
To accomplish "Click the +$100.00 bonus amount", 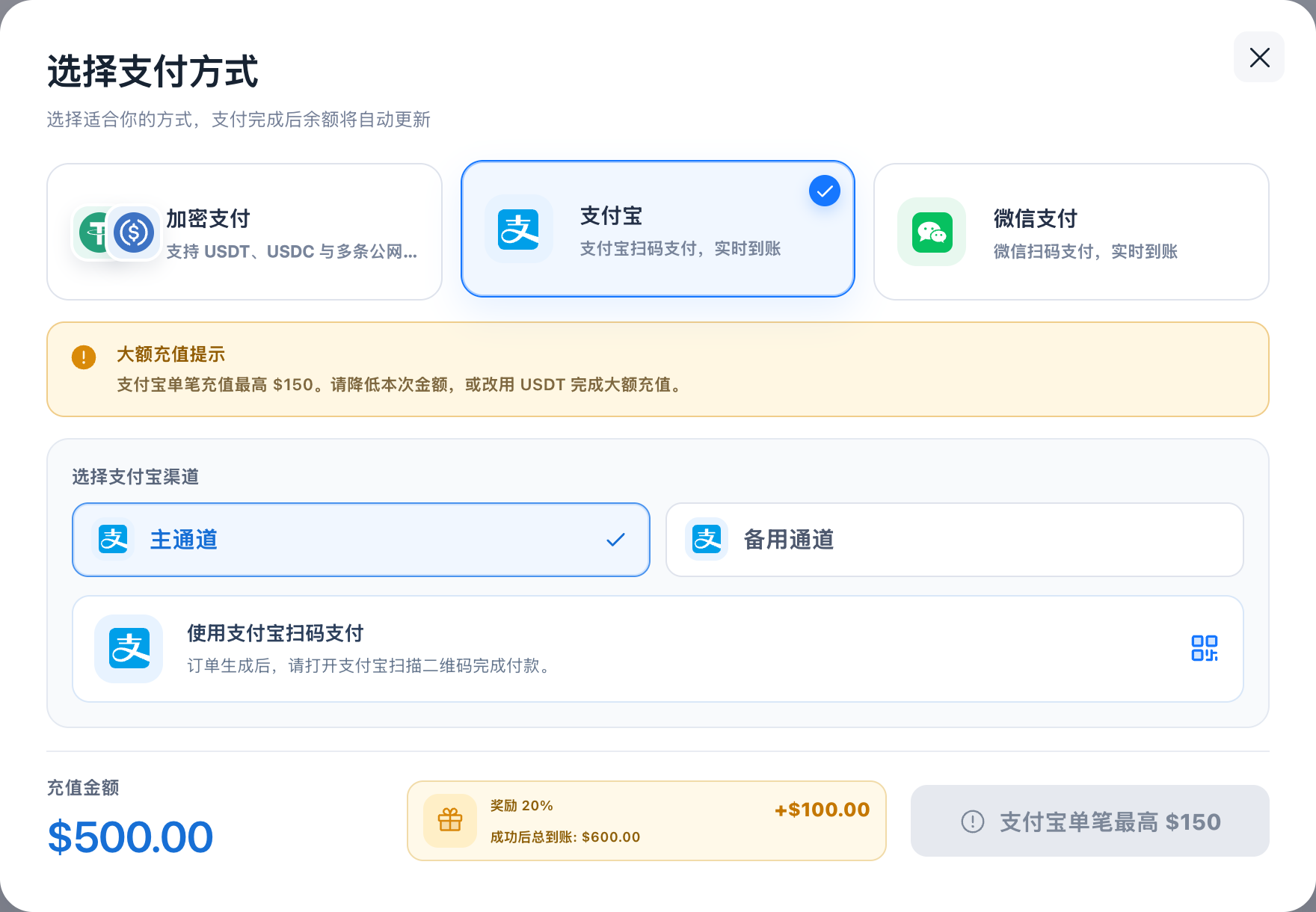I will [x=822, y=810].
